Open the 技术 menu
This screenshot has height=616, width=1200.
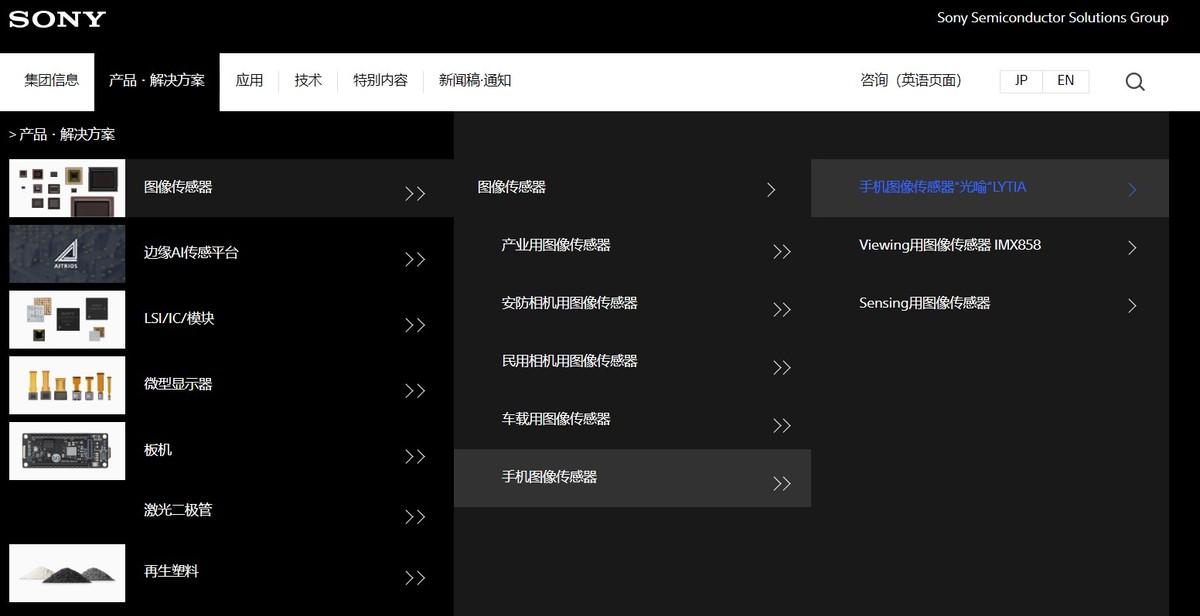point(308,80)
